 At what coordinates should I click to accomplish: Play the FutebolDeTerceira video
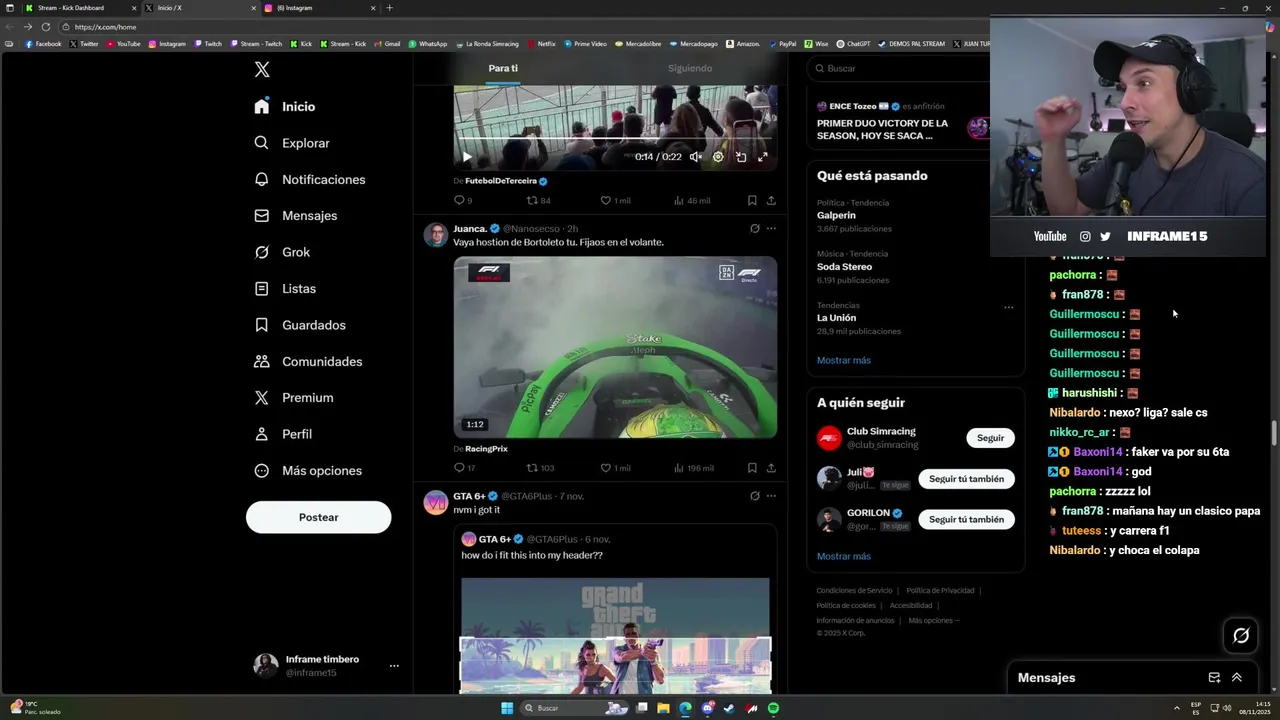click(467, 157)
